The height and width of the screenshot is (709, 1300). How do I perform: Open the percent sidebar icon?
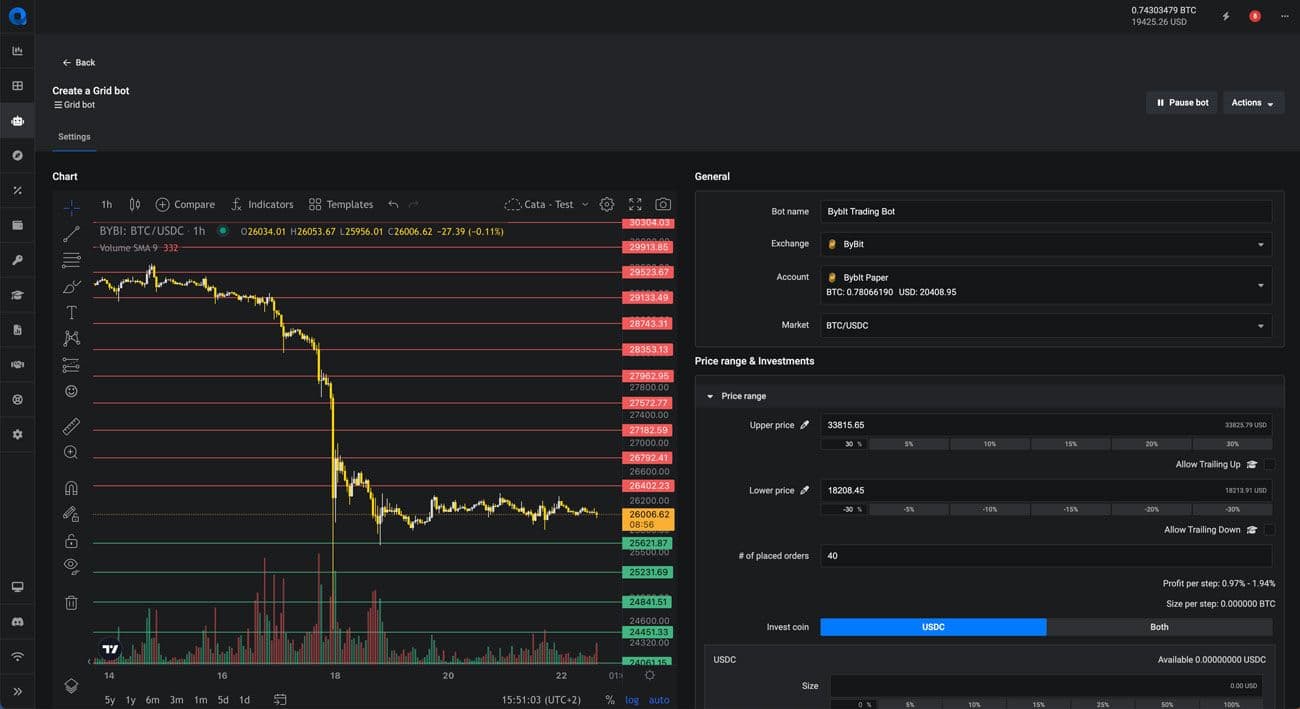tap(17, 190)
